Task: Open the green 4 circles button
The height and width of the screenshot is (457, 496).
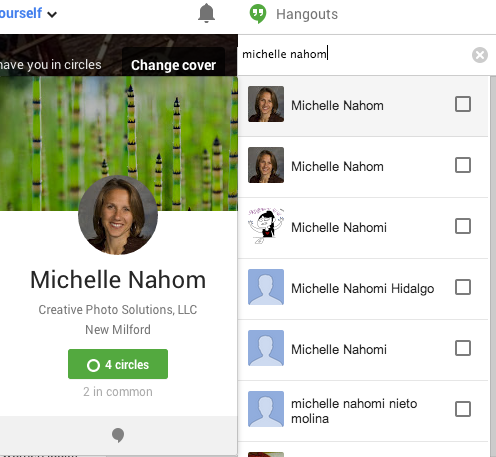Action: pos(118,364)
